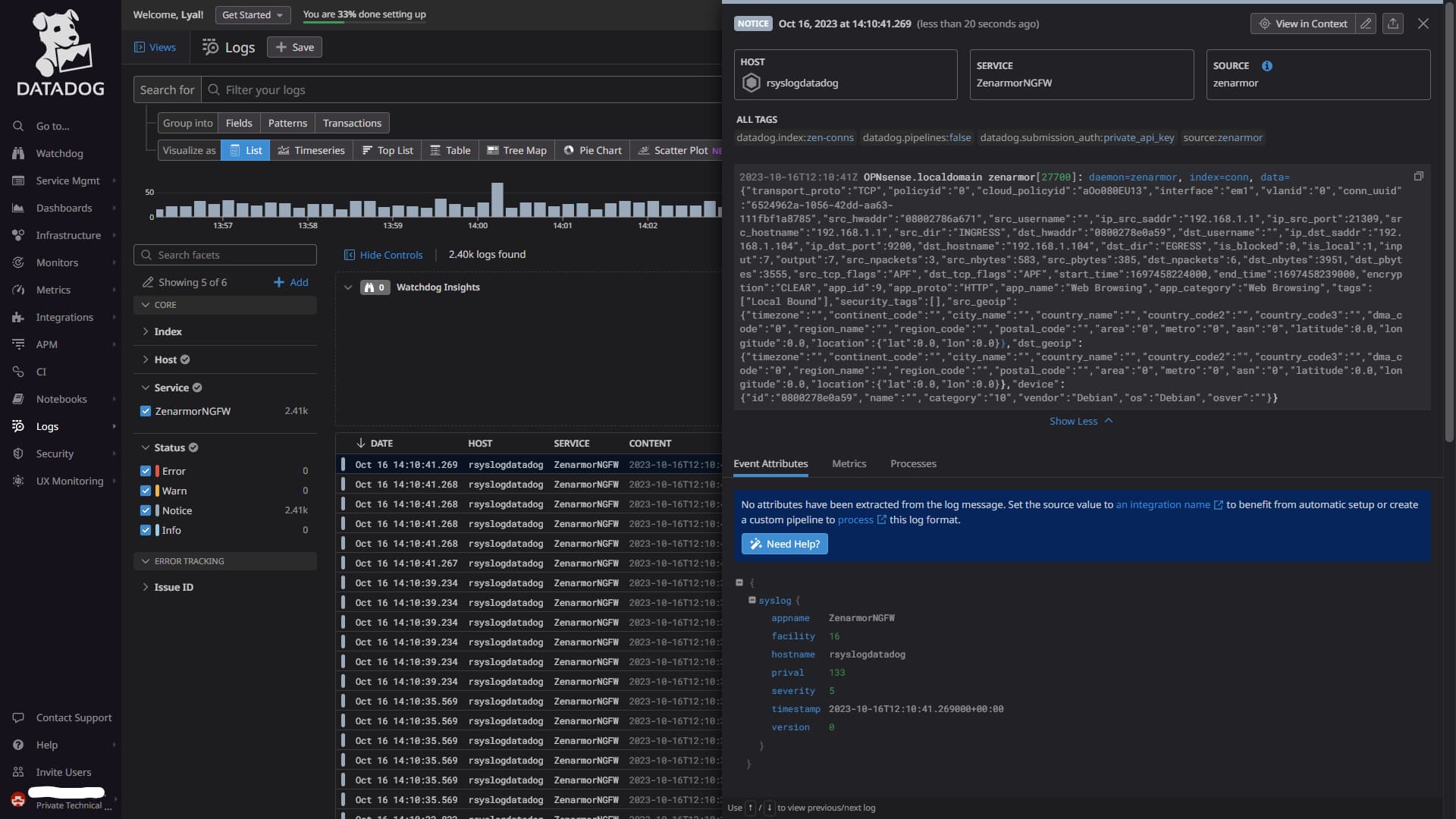Screen dimensions: 1456x819
Task: Switch to the Metrics tab
Action: (x=849, y=463)
